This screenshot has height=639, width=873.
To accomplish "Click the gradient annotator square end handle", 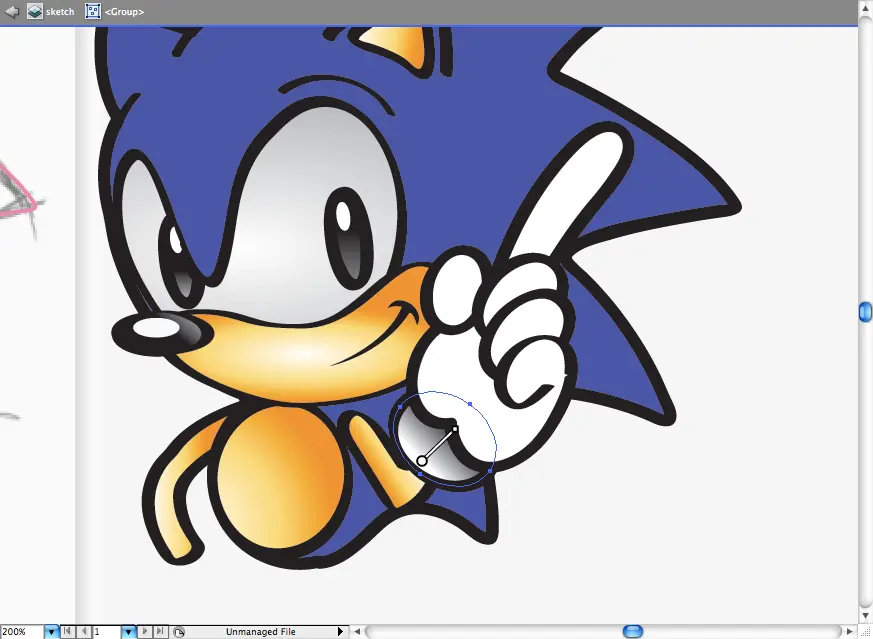I will [455, 429].
